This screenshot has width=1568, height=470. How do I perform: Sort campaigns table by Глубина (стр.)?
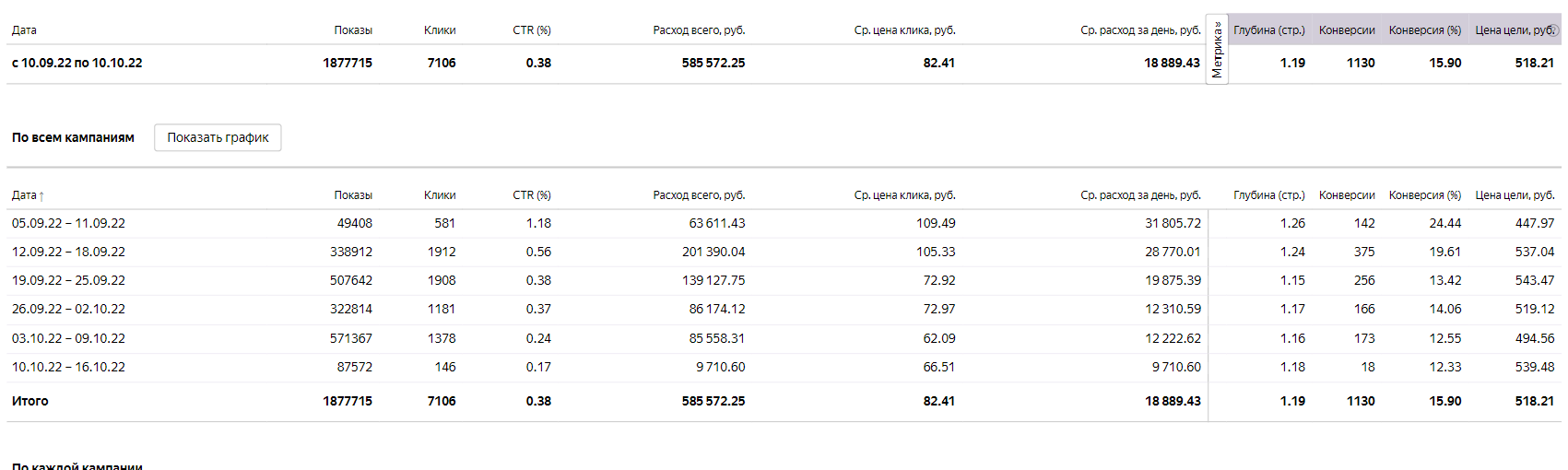[x=1269, y=195]
